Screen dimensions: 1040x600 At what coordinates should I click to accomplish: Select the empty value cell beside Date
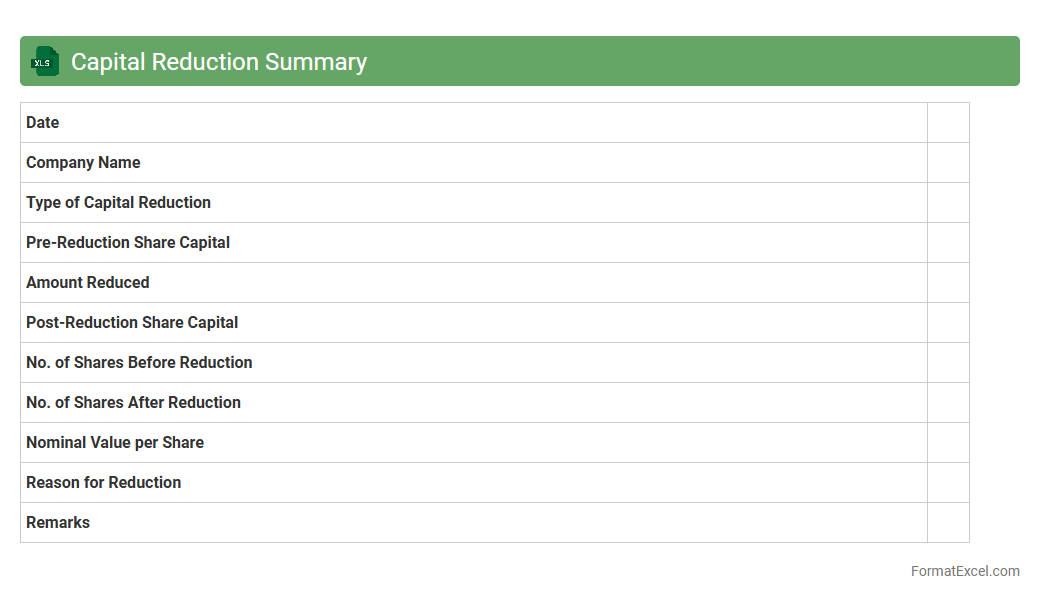pos(947,123)
